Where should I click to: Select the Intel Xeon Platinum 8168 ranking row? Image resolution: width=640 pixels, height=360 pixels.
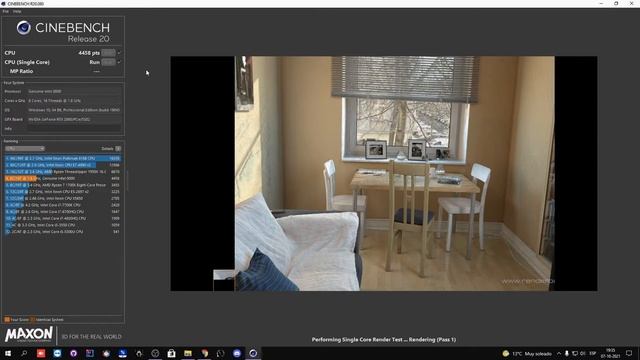[x=62, y=158]
